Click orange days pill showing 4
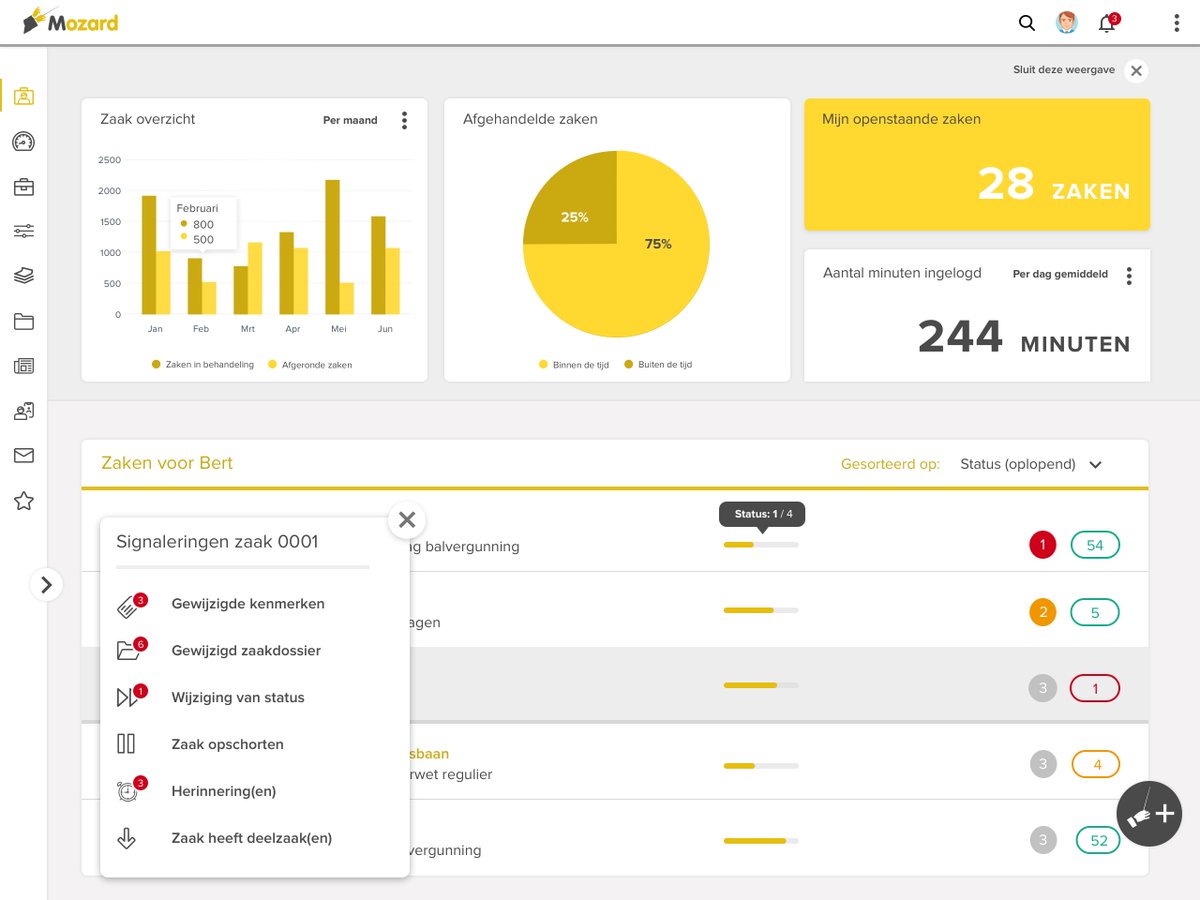Viewport: 1200px width, 900px height. (1096, 765)
